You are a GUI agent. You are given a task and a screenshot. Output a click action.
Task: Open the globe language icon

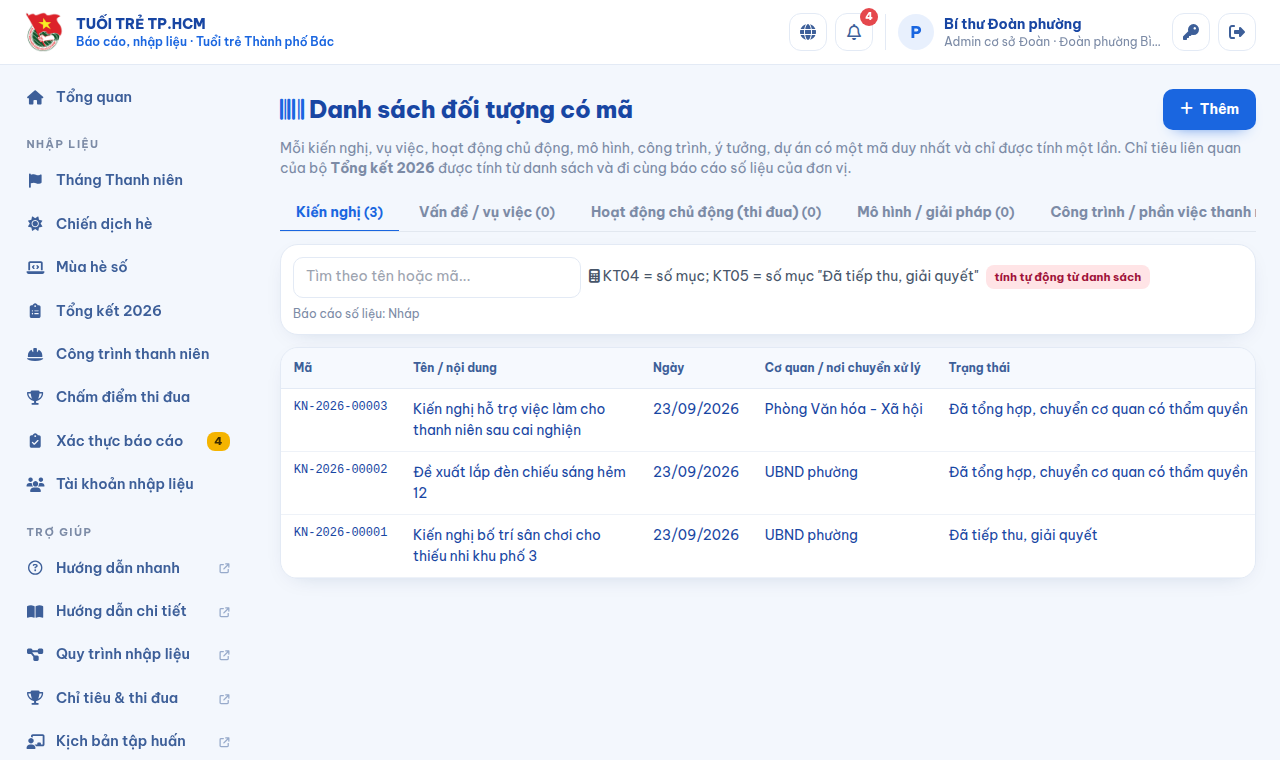[808, 32]
